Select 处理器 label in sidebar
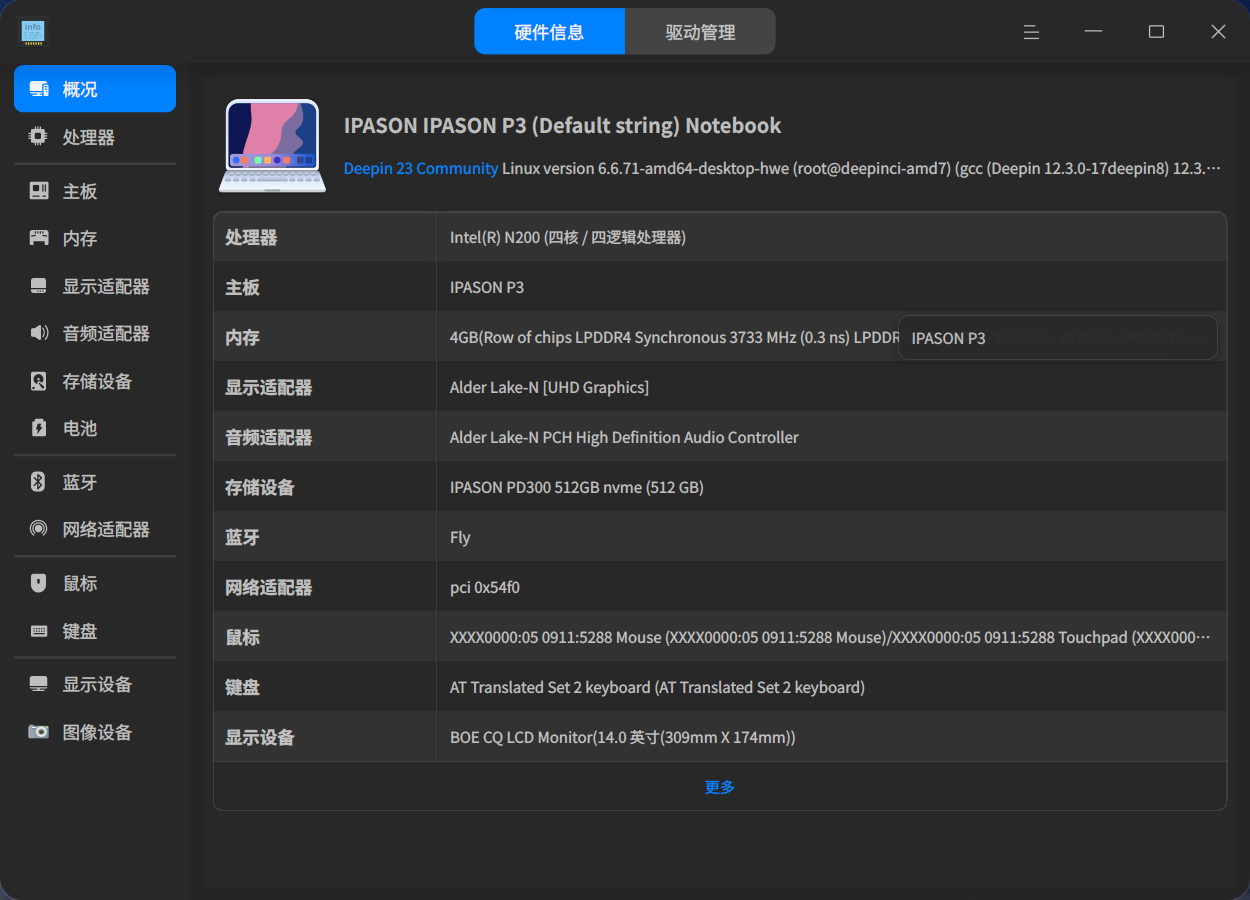The width and height of the screenshot is (1250, 900). point(89,137)
